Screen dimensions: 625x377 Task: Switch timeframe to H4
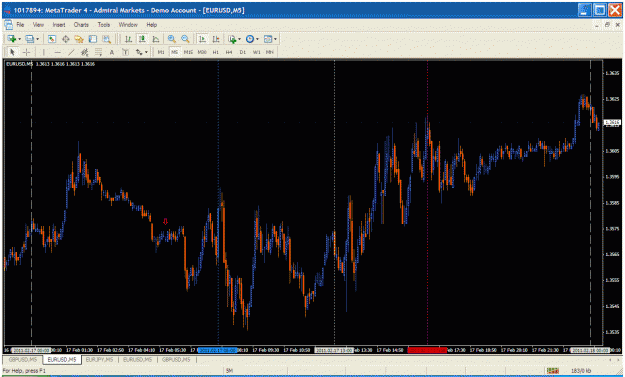click(x=229, y=52)
